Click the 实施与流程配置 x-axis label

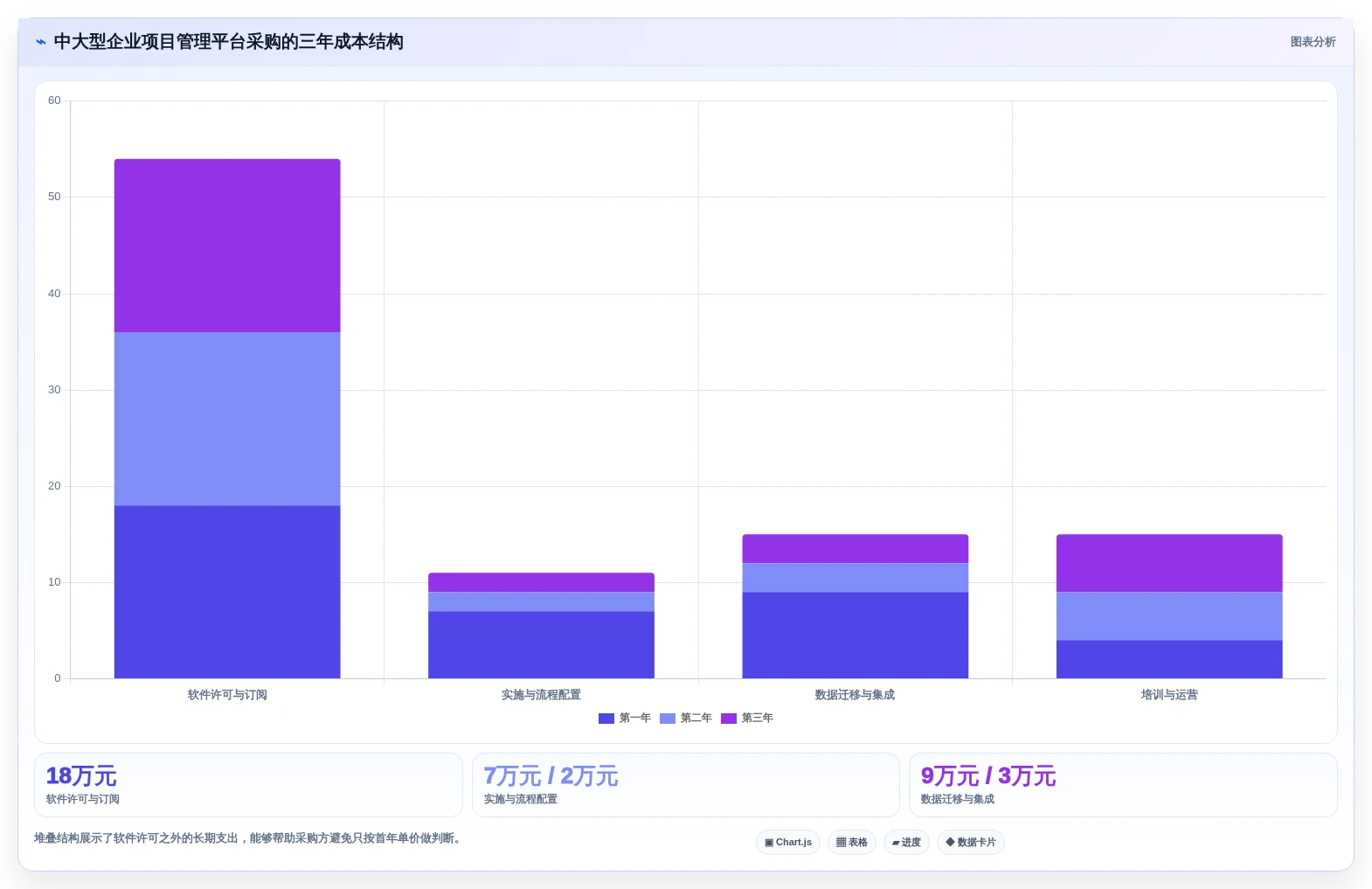(x=541, y=695)
